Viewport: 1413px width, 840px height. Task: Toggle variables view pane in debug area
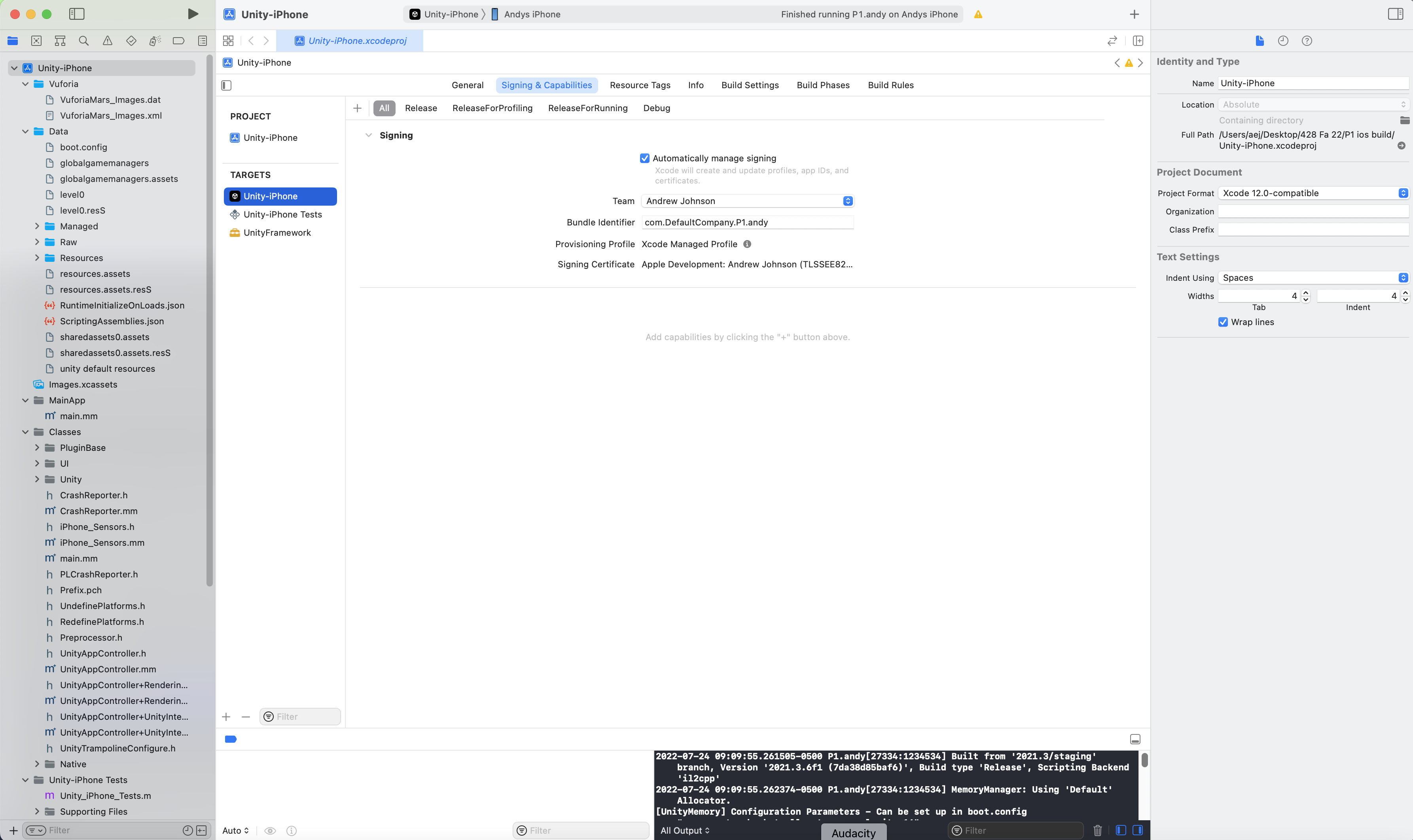(x=1121, y=831)
